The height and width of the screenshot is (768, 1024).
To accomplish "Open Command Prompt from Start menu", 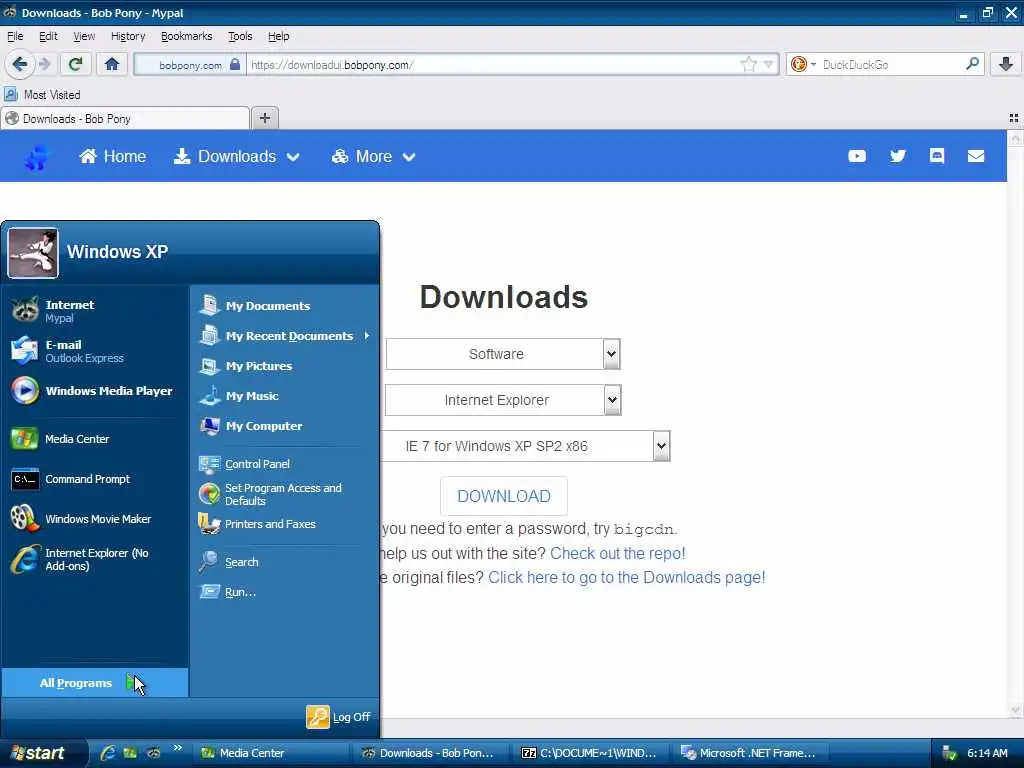I will click(x=95, y=479).
